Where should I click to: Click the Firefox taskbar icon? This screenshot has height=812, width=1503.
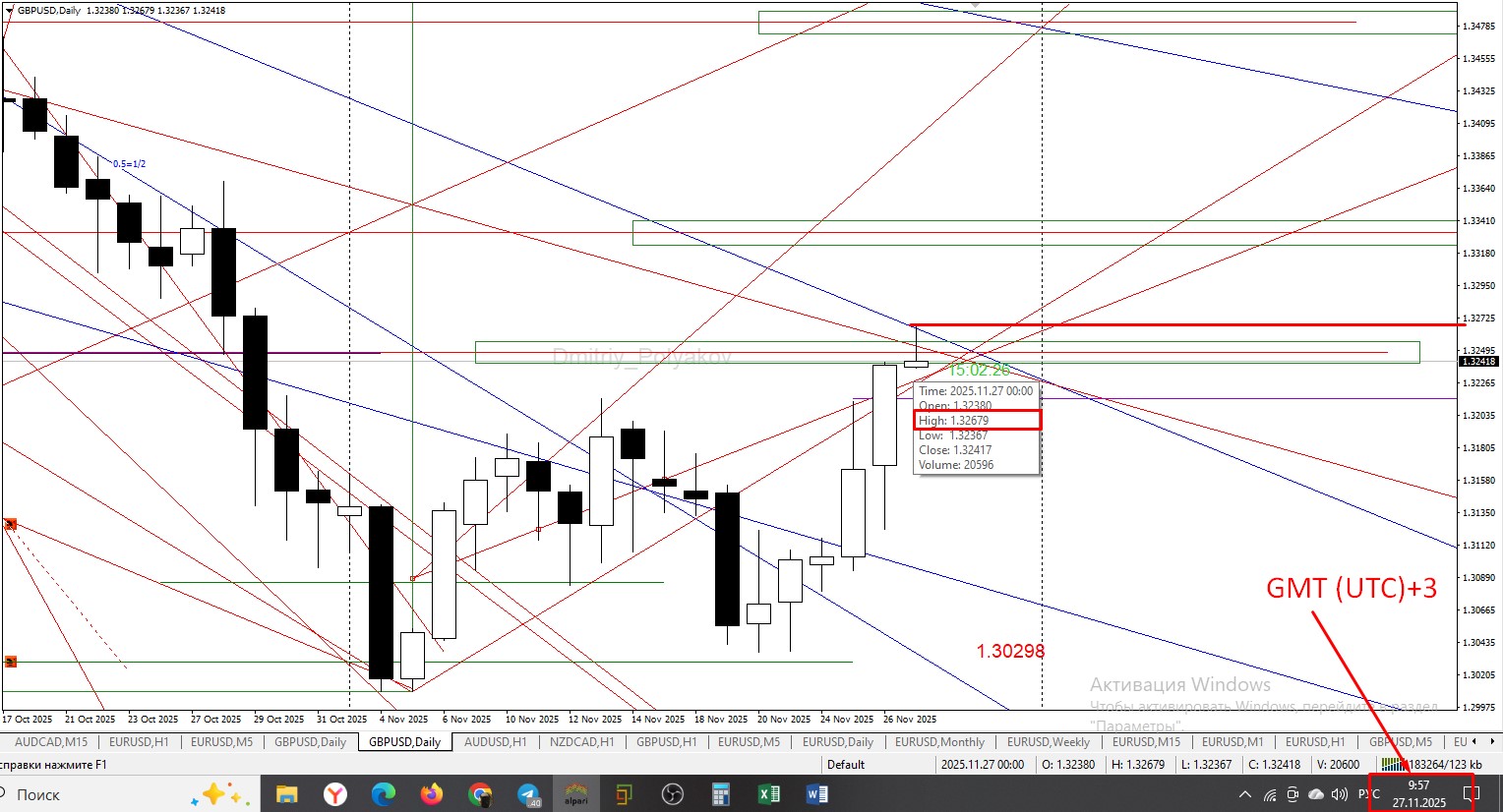click(432, 794)
